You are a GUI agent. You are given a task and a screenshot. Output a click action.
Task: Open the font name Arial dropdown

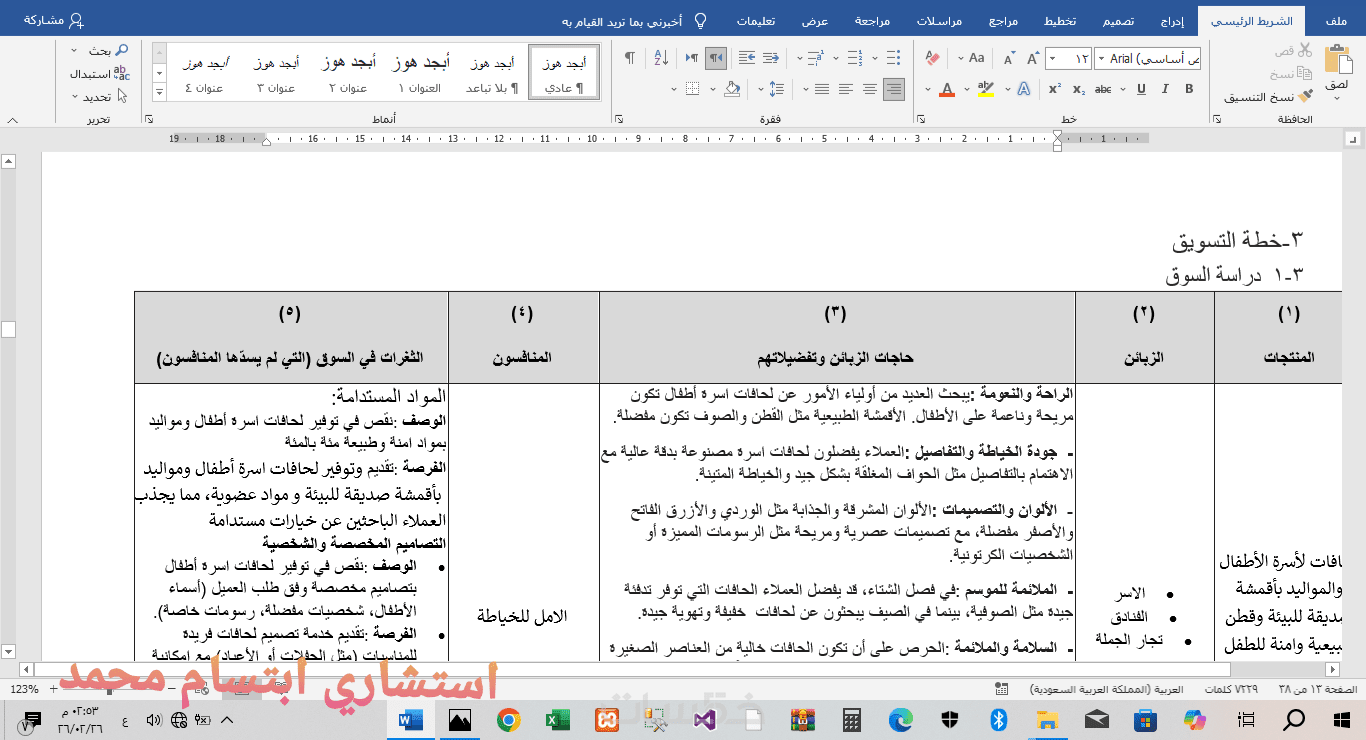tap(1101, 59)
